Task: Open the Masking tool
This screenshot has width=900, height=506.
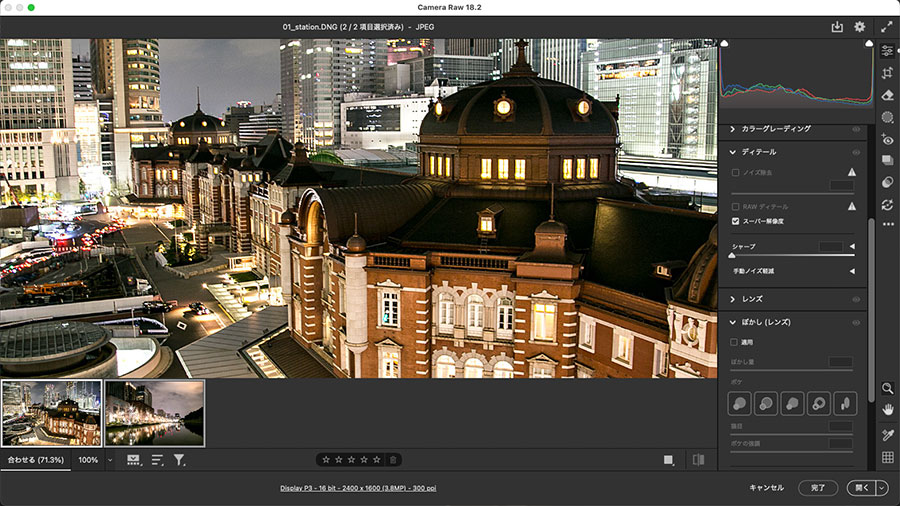Action: 887,117
